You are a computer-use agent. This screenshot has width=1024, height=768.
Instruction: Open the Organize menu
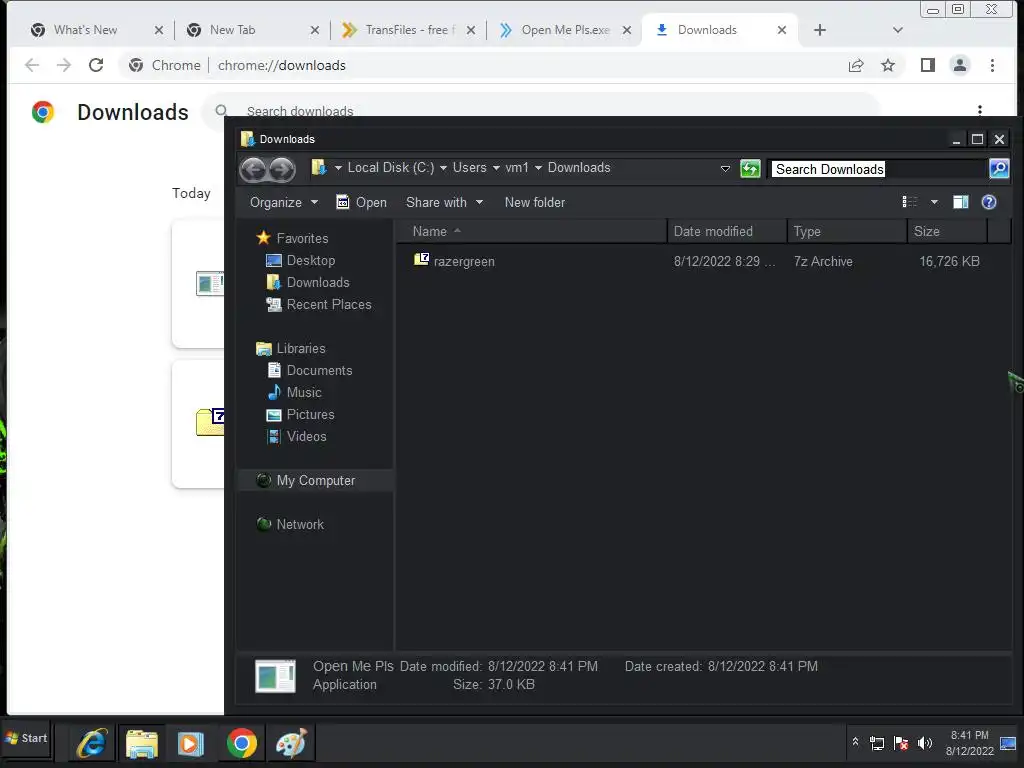[283, 202]
